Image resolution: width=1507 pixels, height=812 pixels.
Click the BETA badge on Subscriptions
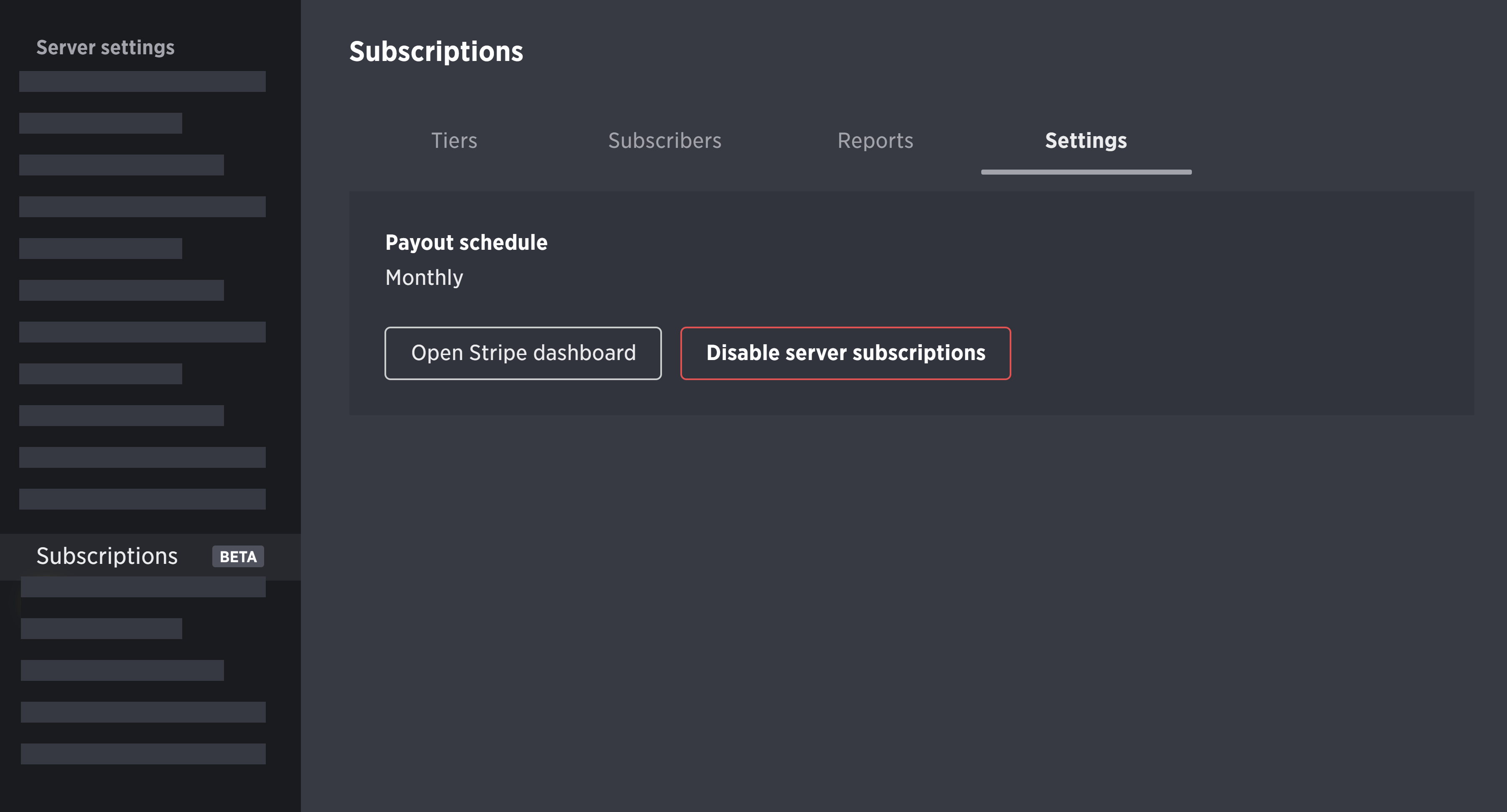237,556
